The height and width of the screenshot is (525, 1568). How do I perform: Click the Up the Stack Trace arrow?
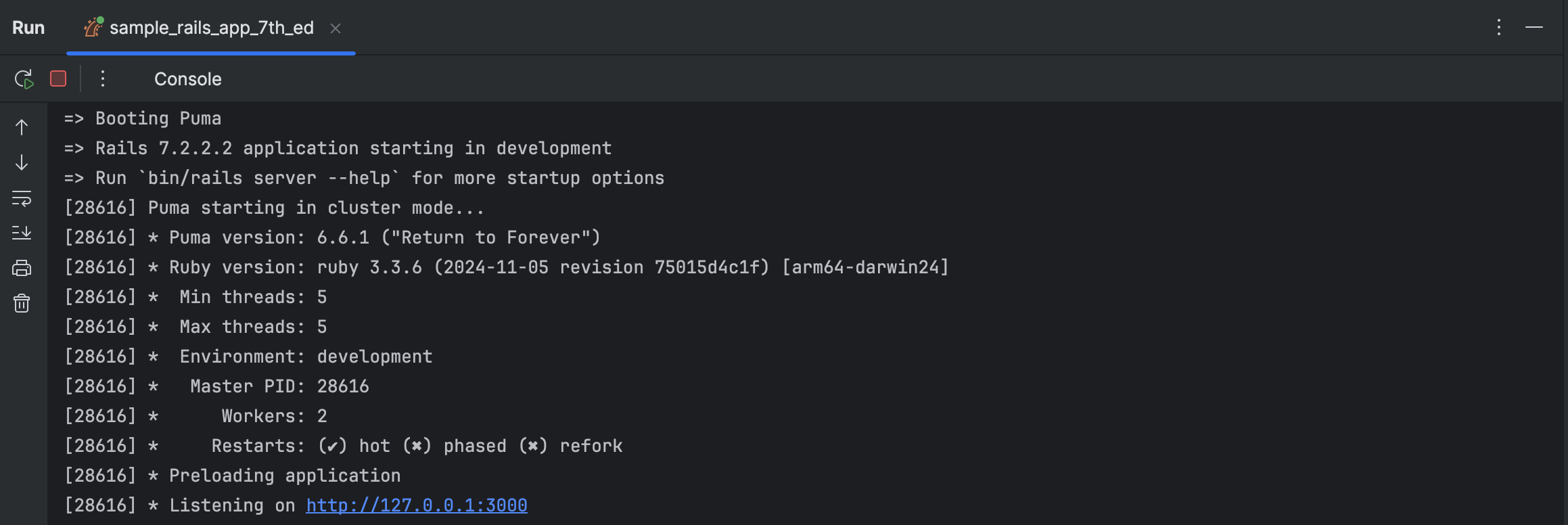tap(22, 127)
